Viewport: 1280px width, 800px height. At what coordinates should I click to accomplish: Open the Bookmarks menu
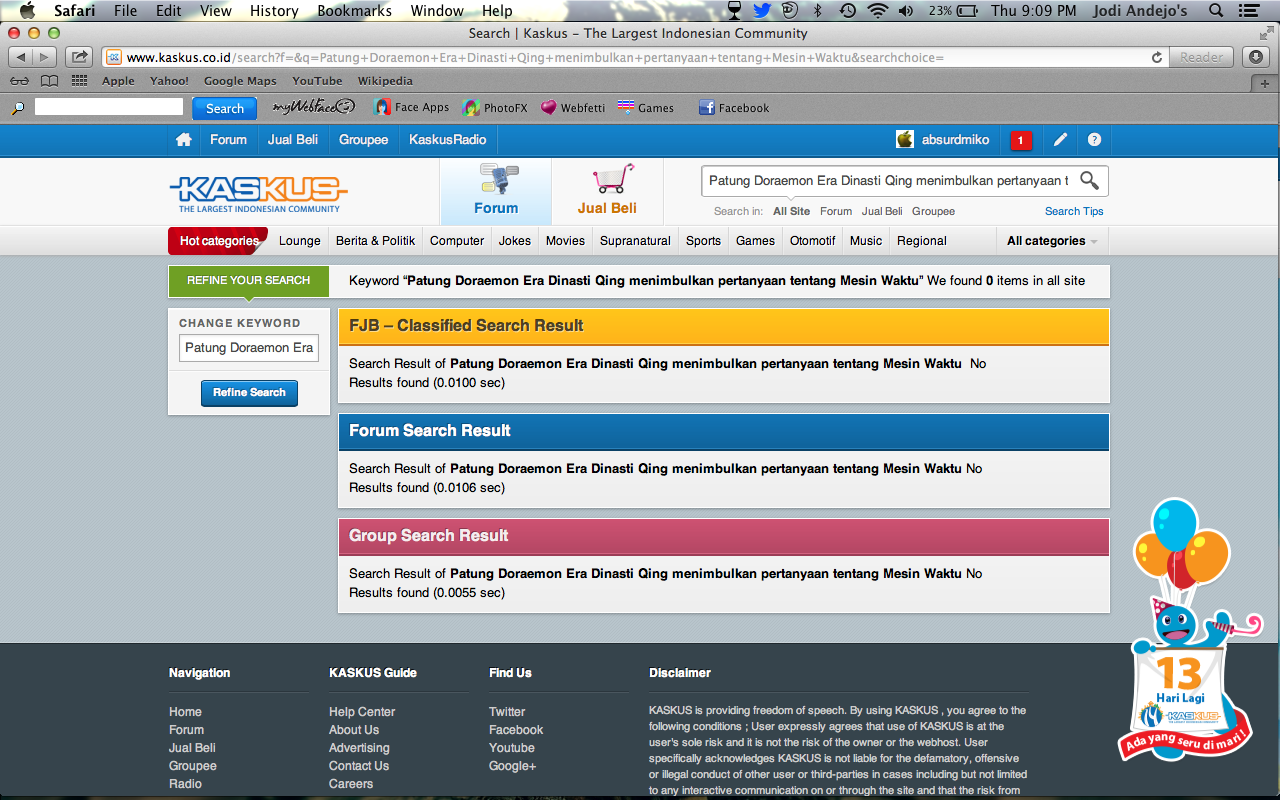pos(353,11)
